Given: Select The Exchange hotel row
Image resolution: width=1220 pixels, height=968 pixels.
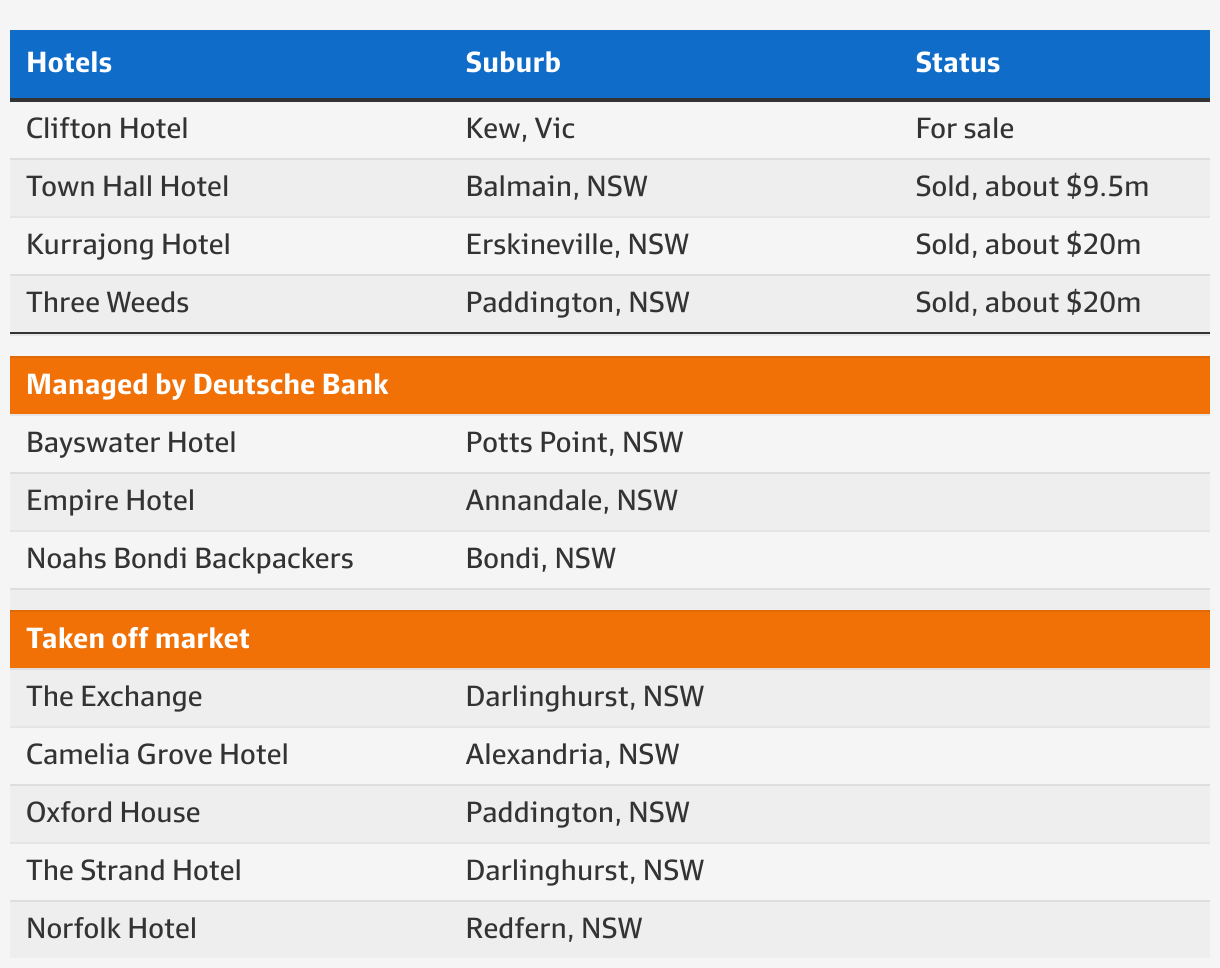Looking at the screenshot, I should 114,697.
